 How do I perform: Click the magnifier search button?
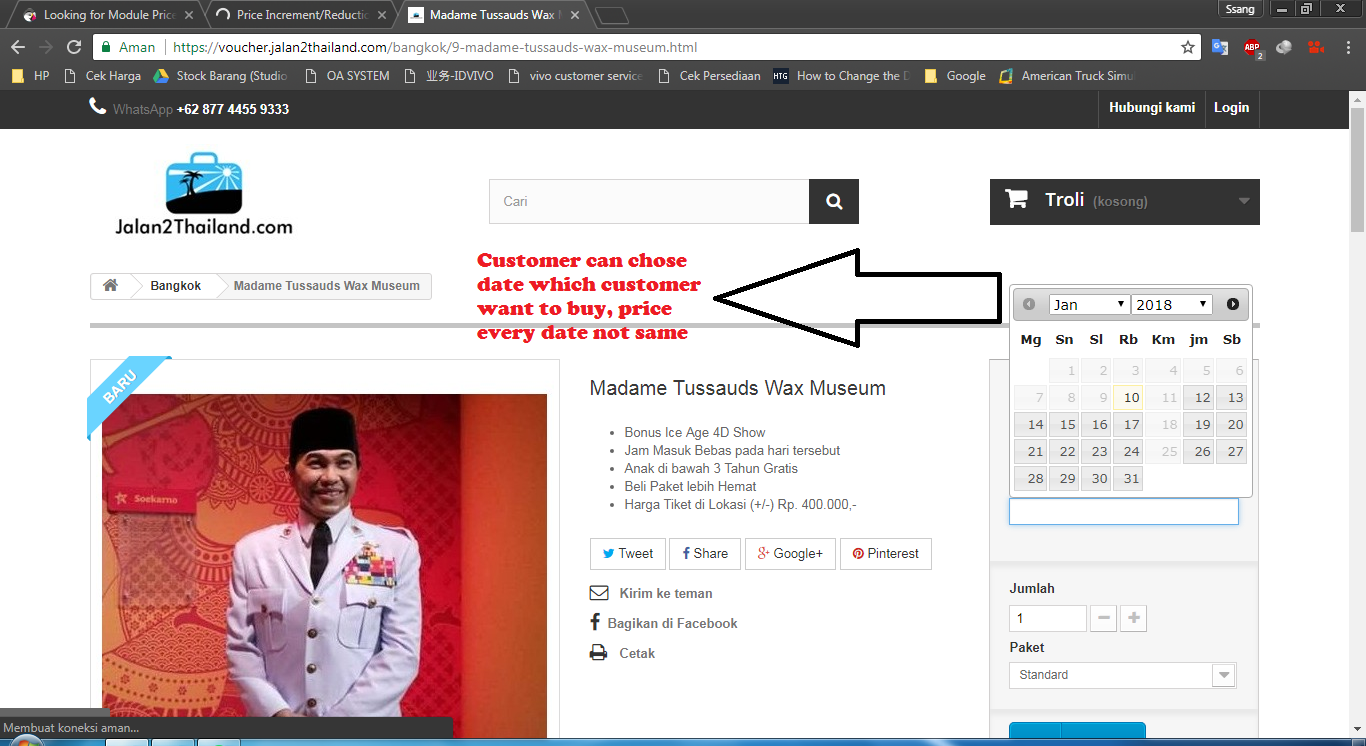click(834, 201)
